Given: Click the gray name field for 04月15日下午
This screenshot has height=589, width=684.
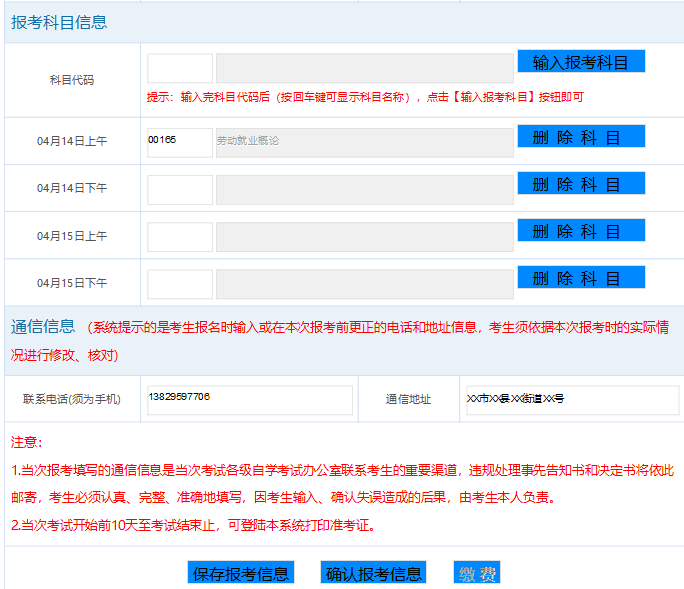Looking at the screenshot, I should click(x=365, y=284).
